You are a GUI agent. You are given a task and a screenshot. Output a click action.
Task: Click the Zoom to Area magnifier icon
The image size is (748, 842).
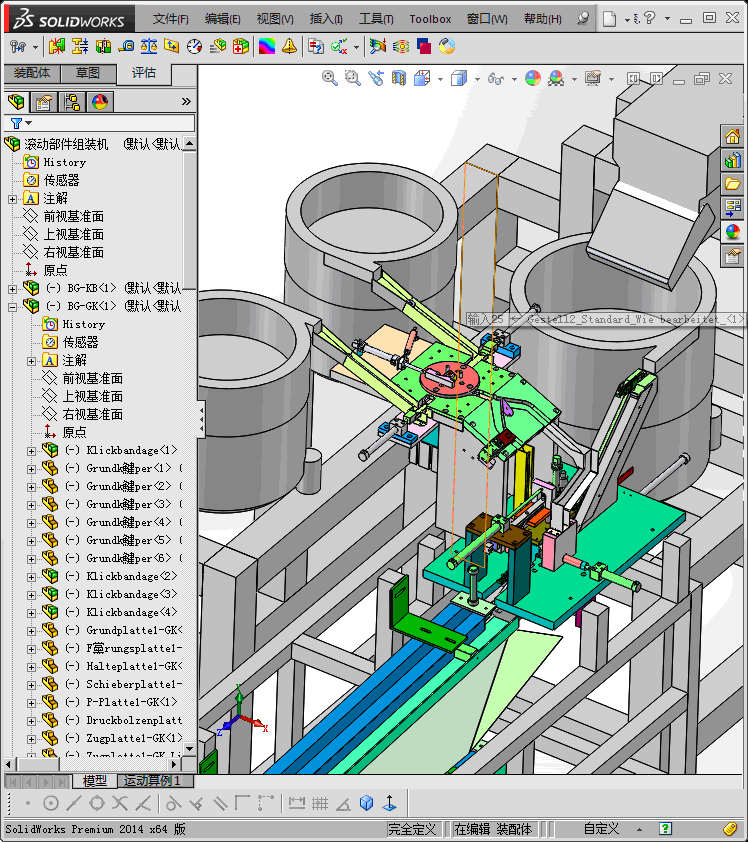[352, 78]
